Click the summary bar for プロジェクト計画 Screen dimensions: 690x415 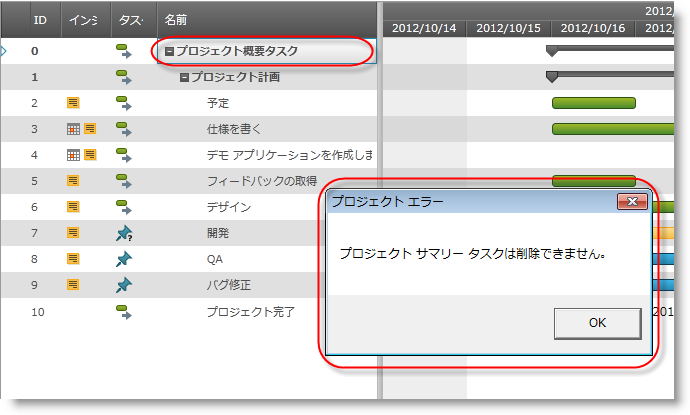pos(610,76)
